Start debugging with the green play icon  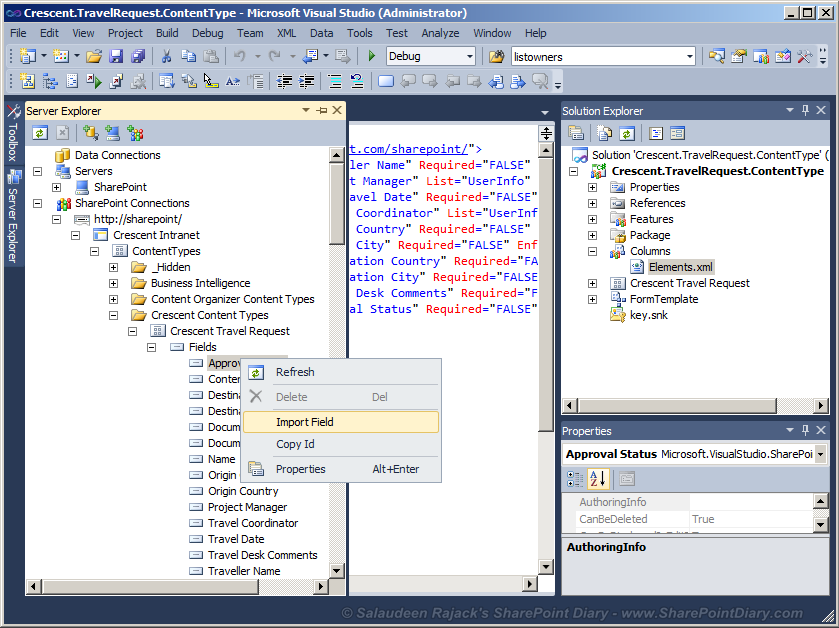coord(371,57)
